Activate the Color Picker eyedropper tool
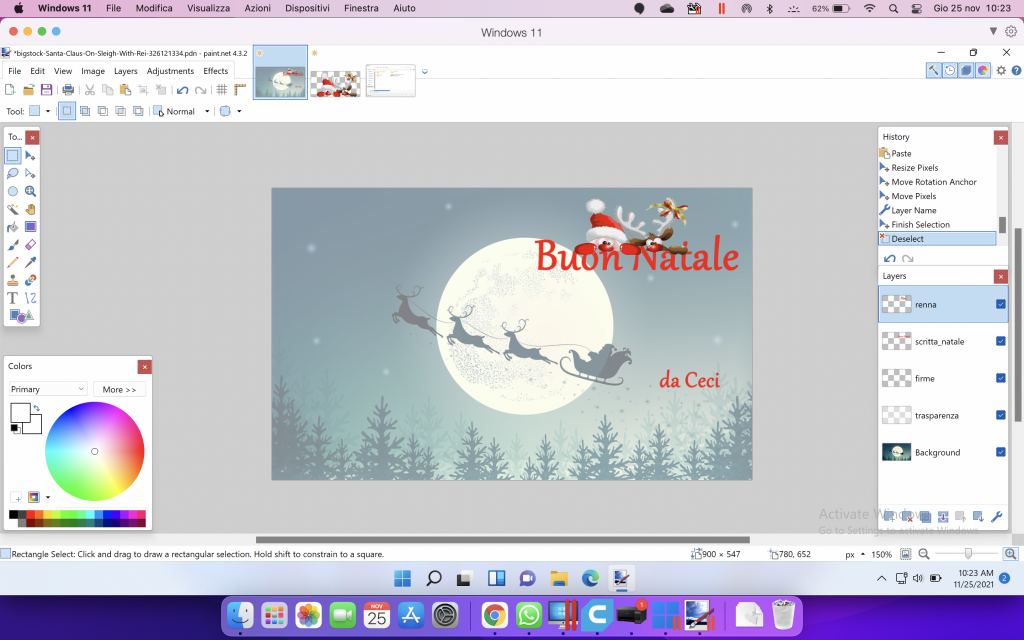Image resolution: width=1024 pixels, height=640 pixels. point(31,262)
